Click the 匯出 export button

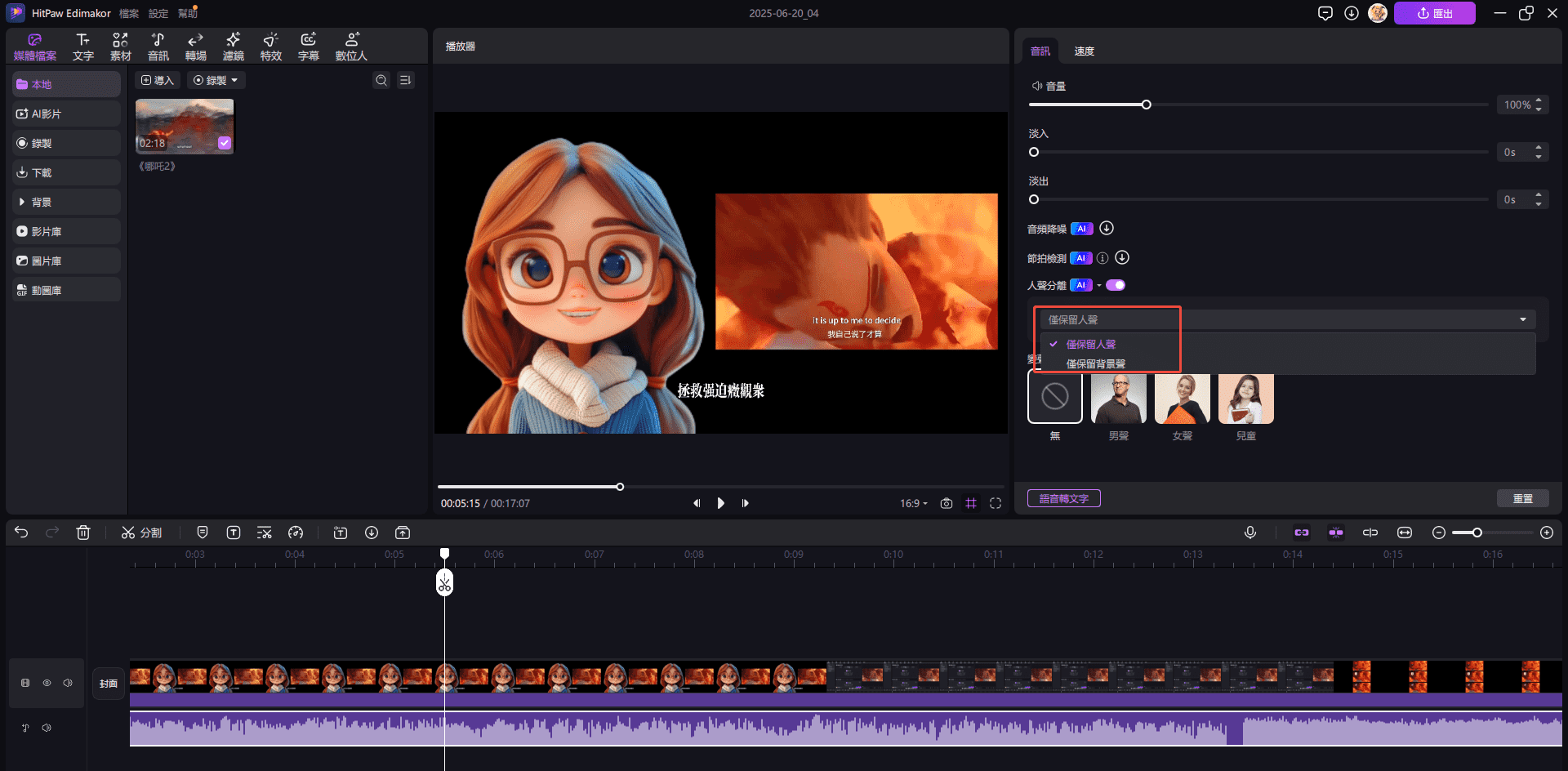(x=1435, y=13)
